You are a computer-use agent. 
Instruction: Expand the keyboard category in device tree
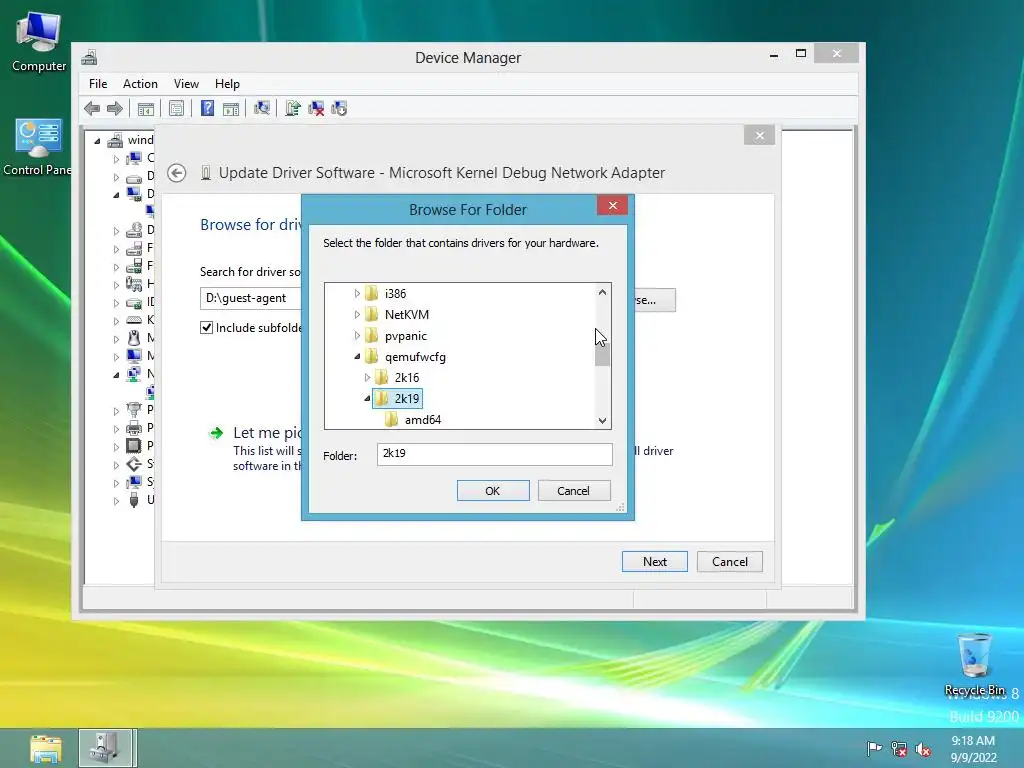point(116,321)
